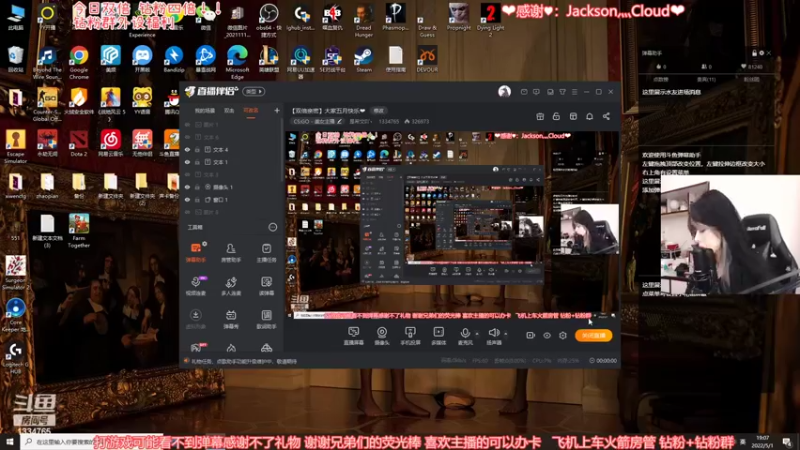
Task: Click the 修改 button beside stream title
Action: tap(379, 111)
